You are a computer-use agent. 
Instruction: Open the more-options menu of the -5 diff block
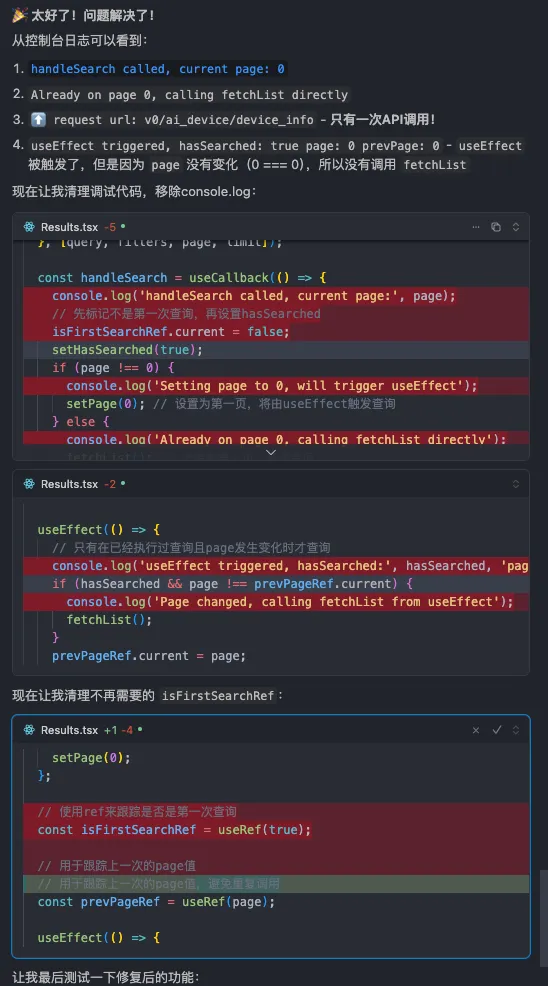coord(476,227)
